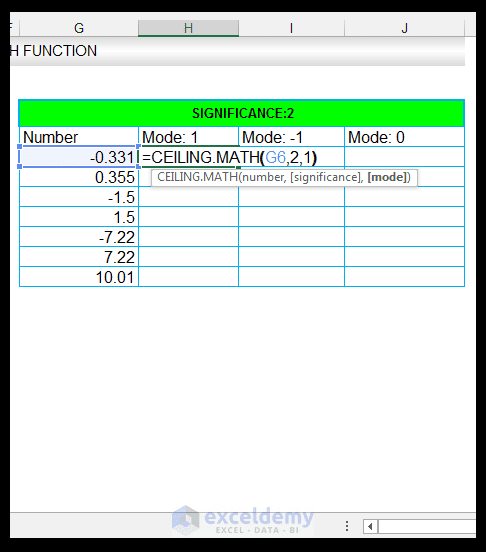486x552 pixels.
Task: Select column G header
Action: tap(79, 28)
